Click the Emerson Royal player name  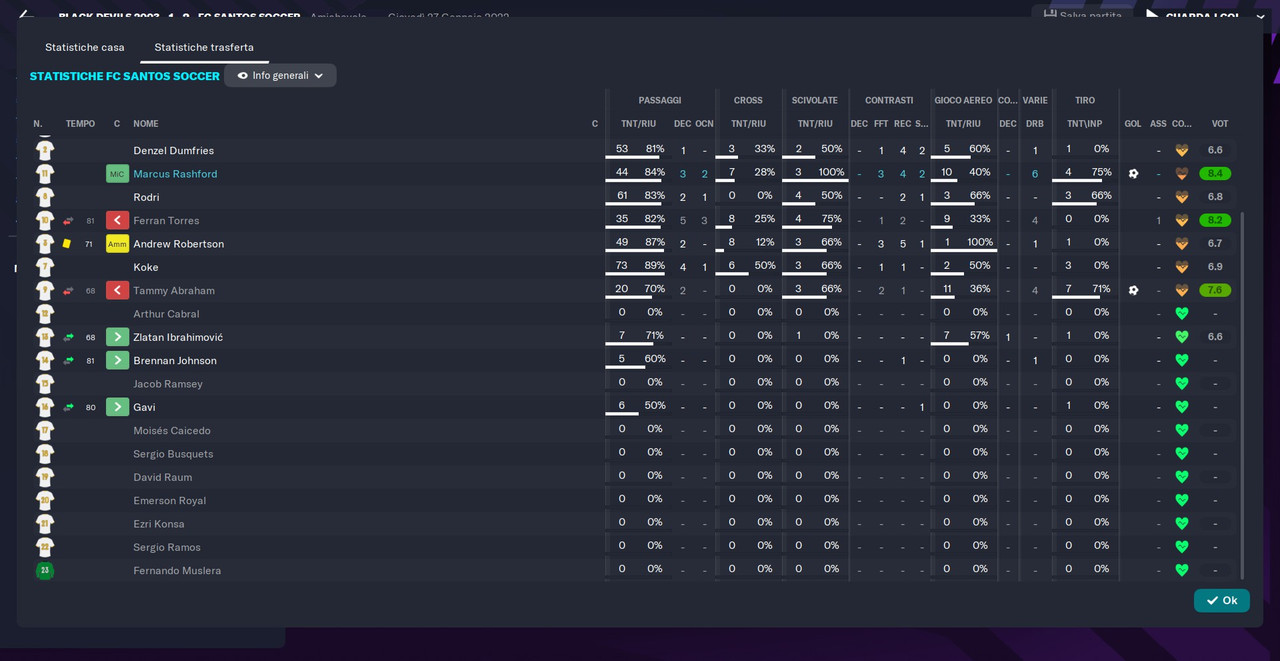pos(170,501)
